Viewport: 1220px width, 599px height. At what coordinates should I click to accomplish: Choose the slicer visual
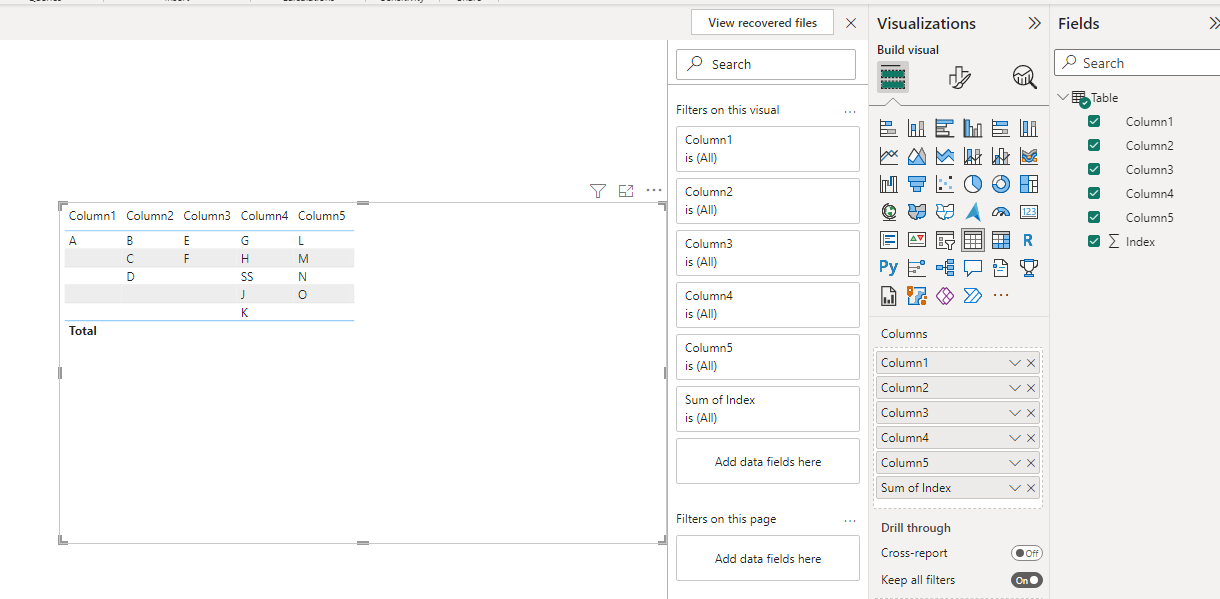click(x=945, y=240)
